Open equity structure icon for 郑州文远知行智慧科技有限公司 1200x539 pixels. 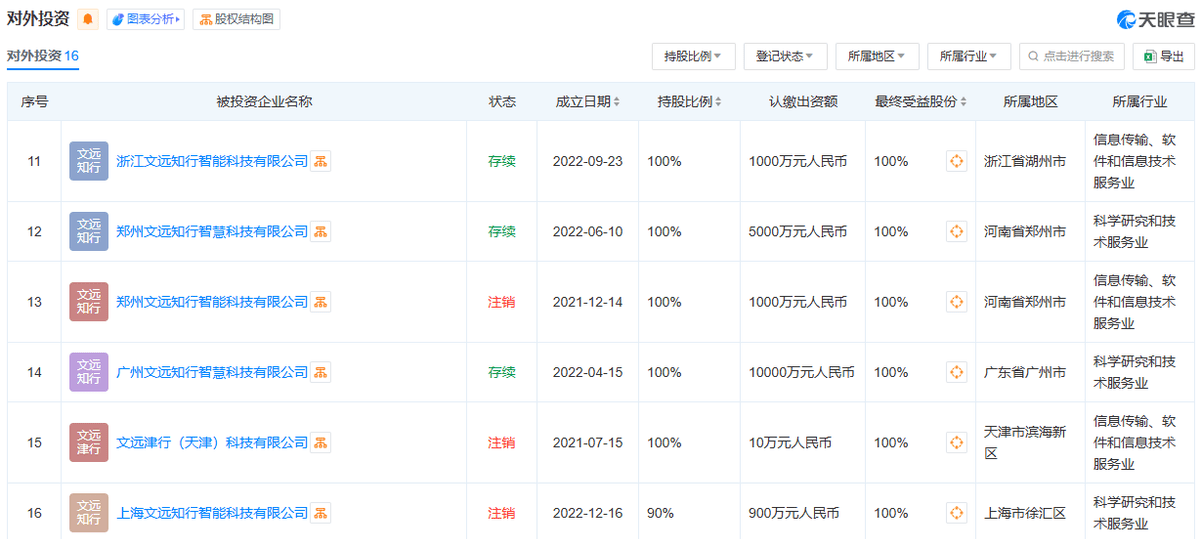pyautogui.click(x=320, y=232)
